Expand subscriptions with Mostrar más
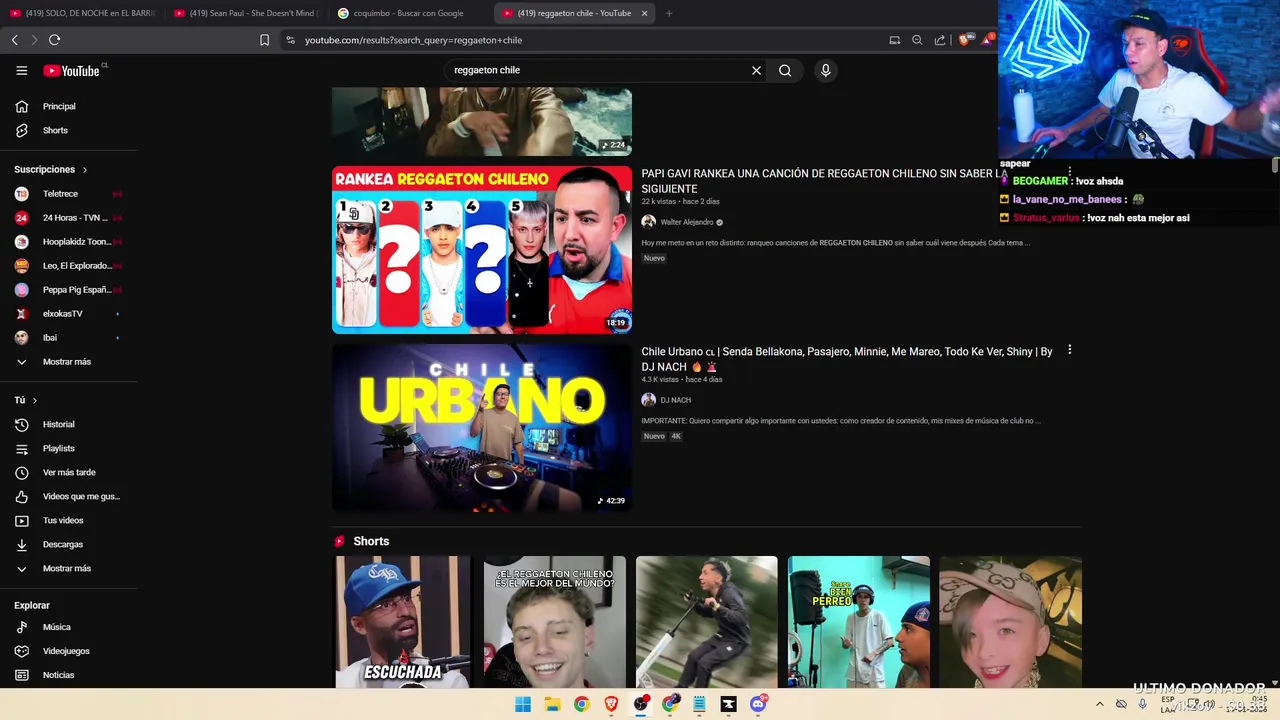 pos(68,362)
